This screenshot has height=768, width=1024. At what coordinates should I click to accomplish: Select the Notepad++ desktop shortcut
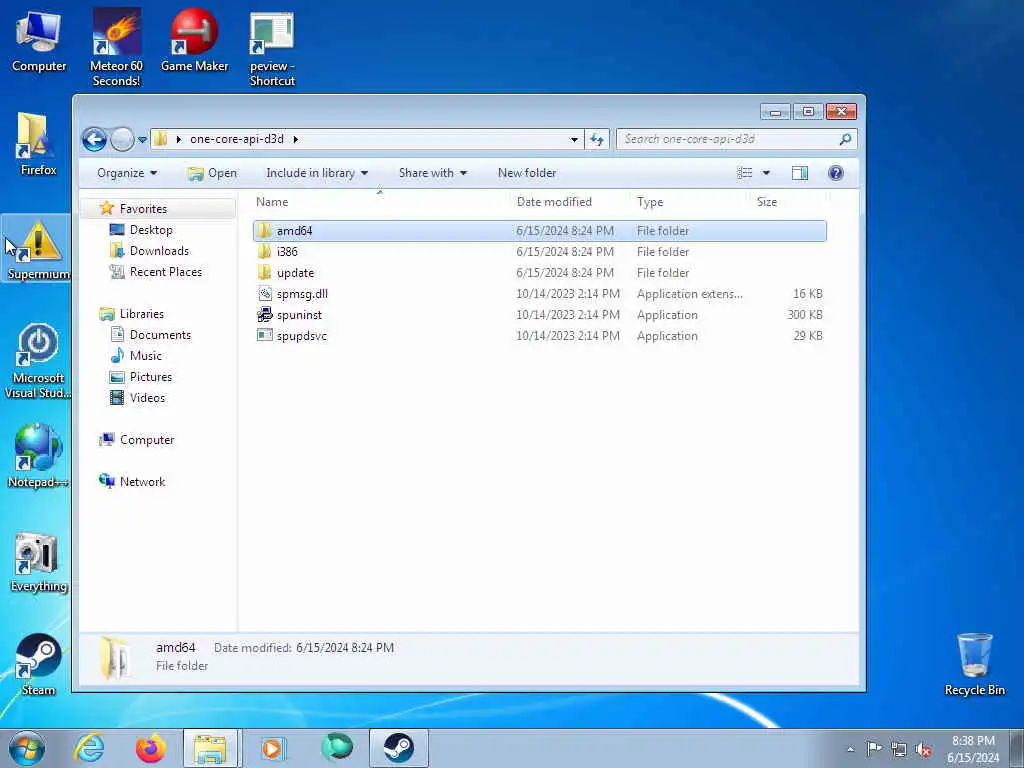[38, 456]
